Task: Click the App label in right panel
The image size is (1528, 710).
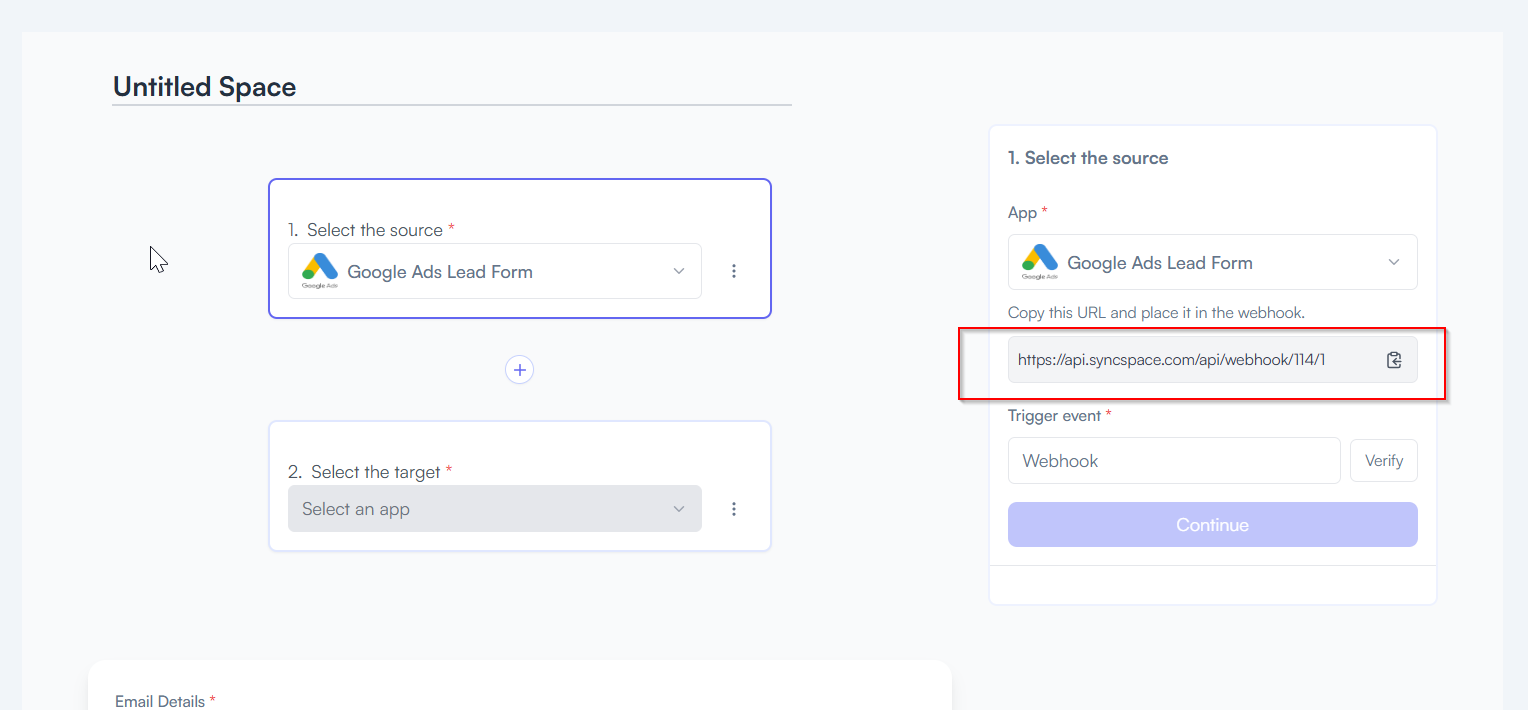Action: pyautogui.click(x=1028, y=212)
